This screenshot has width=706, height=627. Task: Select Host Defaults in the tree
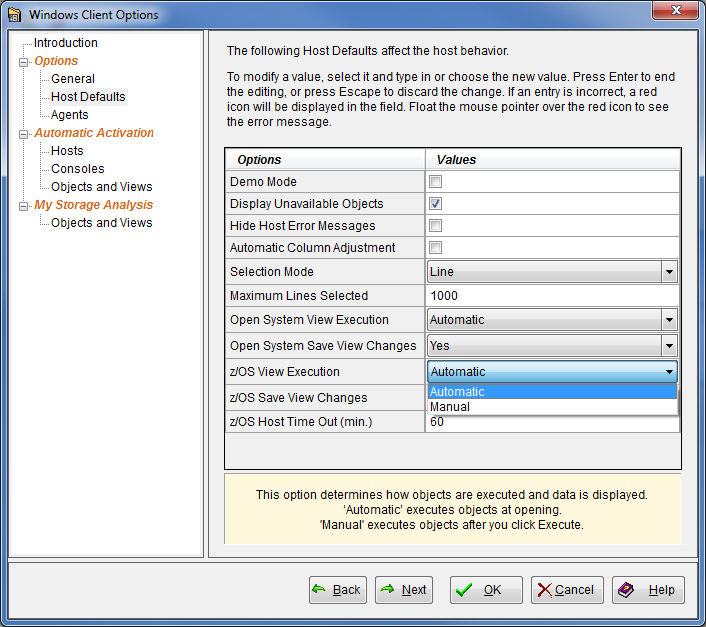88,97
